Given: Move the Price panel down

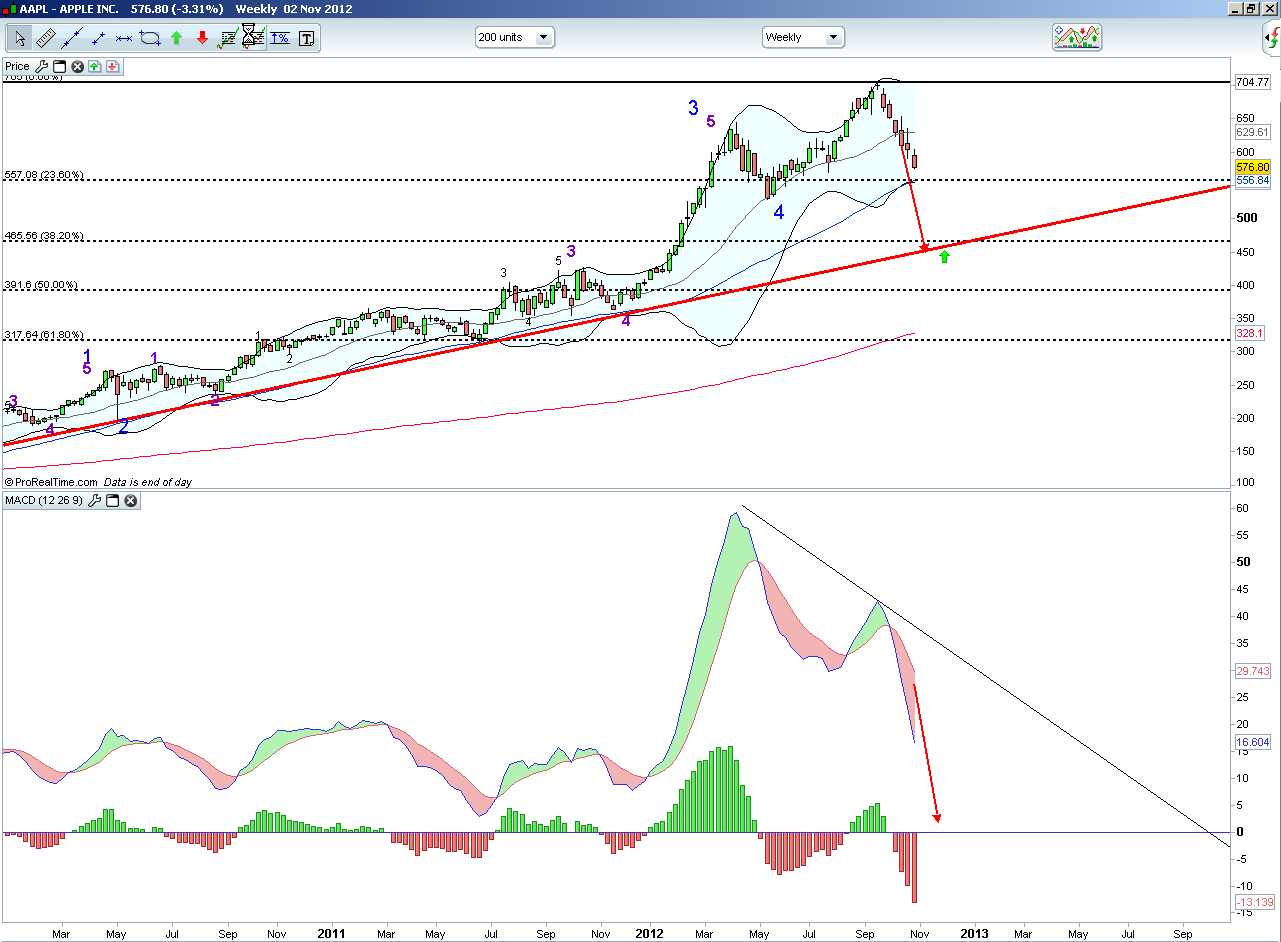Looking at the screenshot, I should click(x=112, y=67).
